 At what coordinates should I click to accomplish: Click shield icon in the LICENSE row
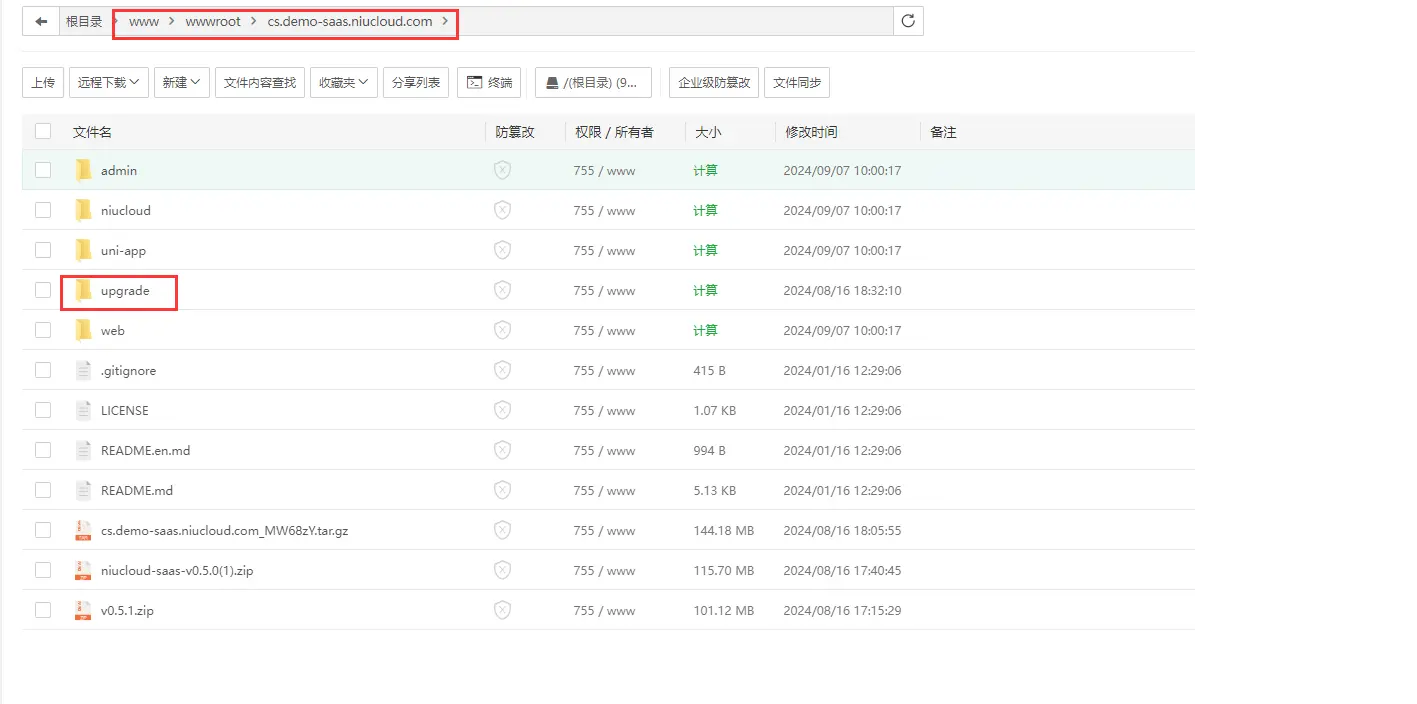(x=502, y=411)
